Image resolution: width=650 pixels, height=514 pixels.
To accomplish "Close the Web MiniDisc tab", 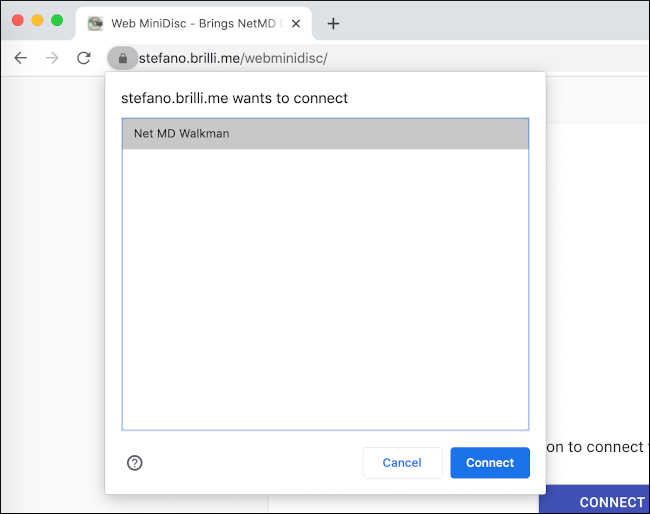I will tap(295, 23).
